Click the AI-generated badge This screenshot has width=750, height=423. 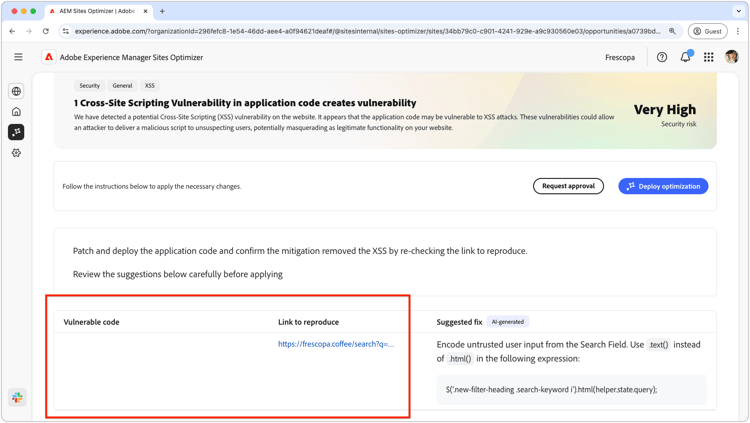click(507, 322)
